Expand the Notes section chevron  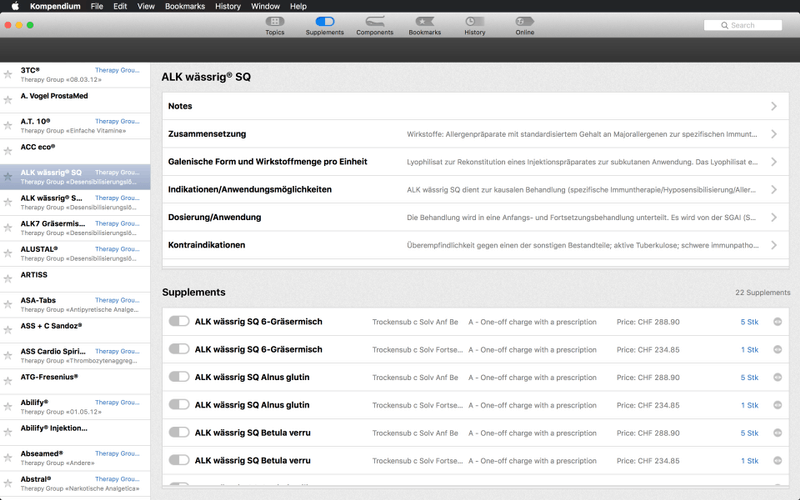pyautogui.click(x=774, y=106)
